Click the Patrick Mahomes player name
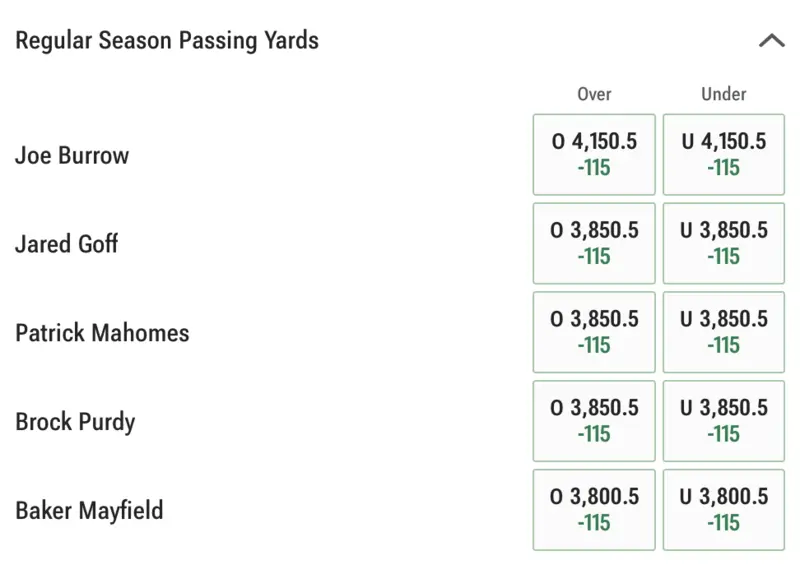 click(x=102, y=333)
